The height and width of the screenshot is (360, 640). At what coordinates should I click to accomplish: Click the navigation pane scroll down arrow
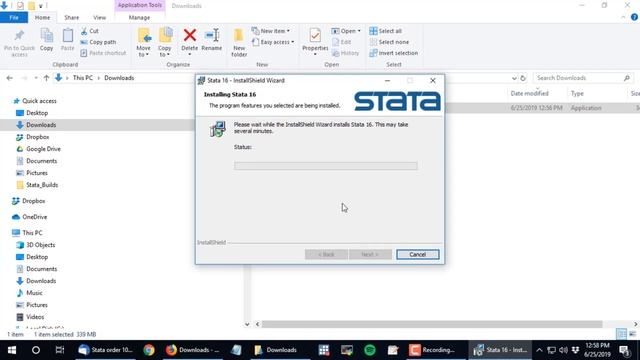[x=247, y=324]
